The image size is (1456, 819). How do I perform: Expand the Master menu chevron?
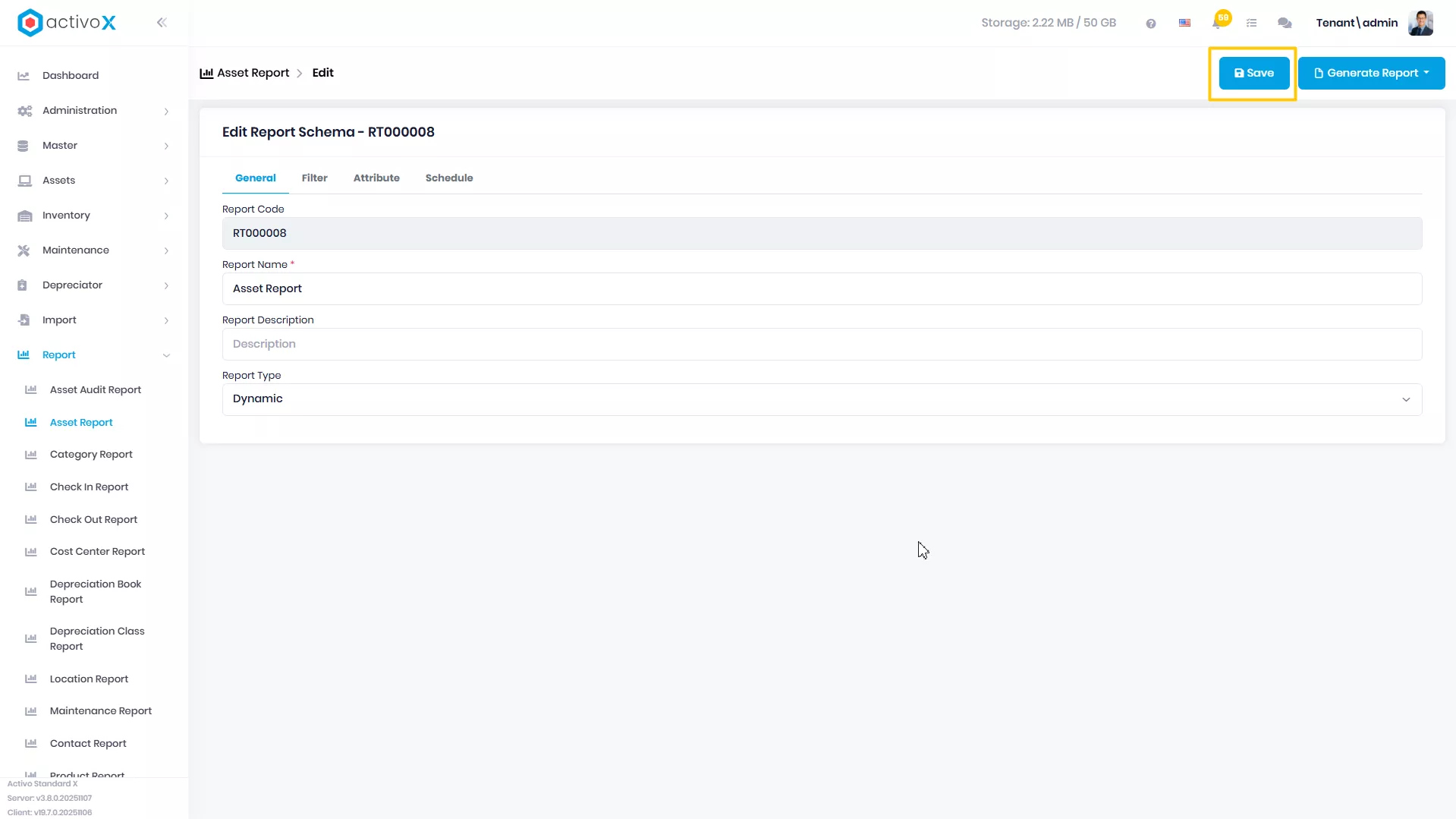pyautogui.click(x=166, y=146)
